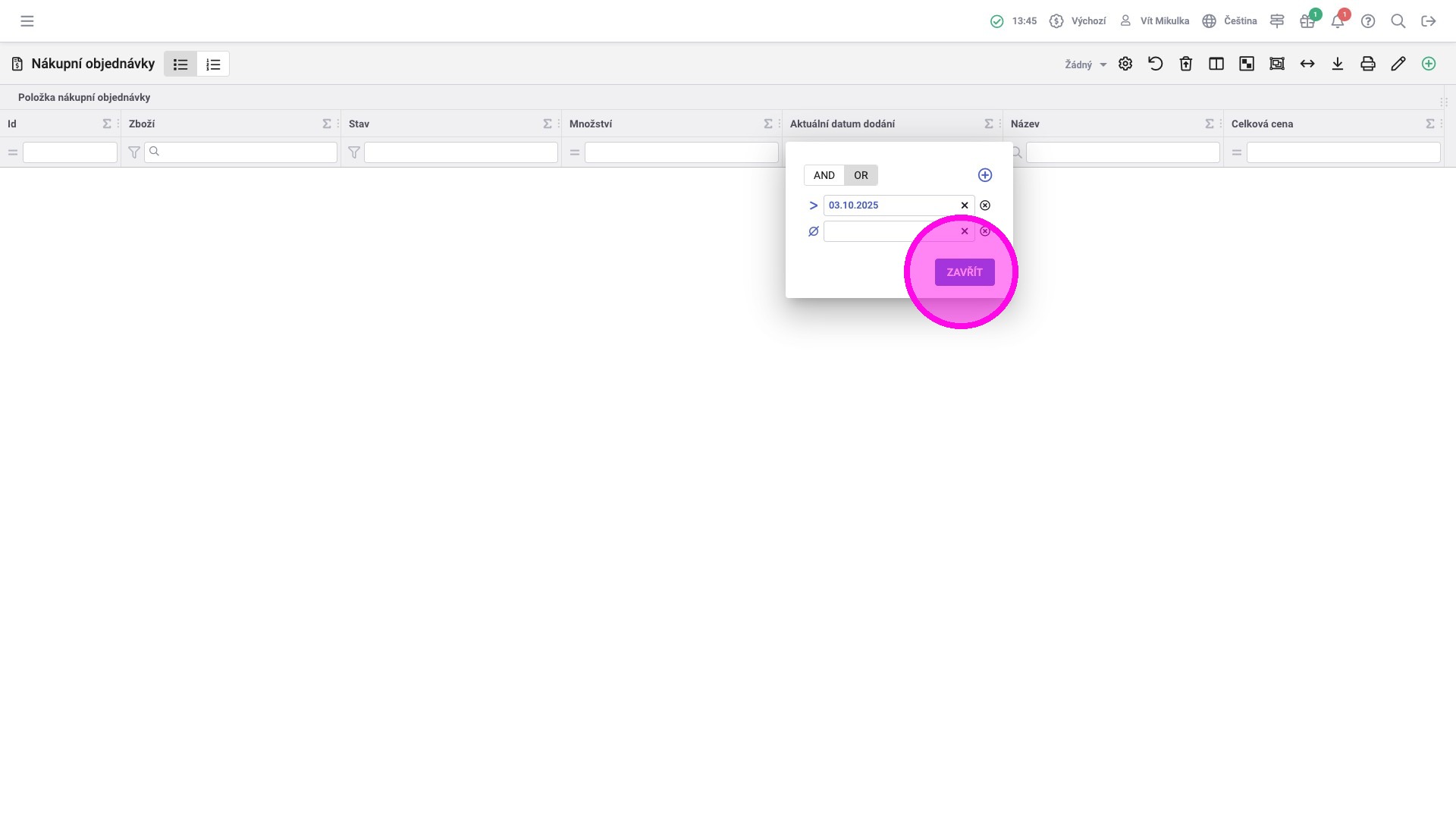The image size is (1456, 819).
Task: Open the notifications bell icon
Action: point(1338,21)
